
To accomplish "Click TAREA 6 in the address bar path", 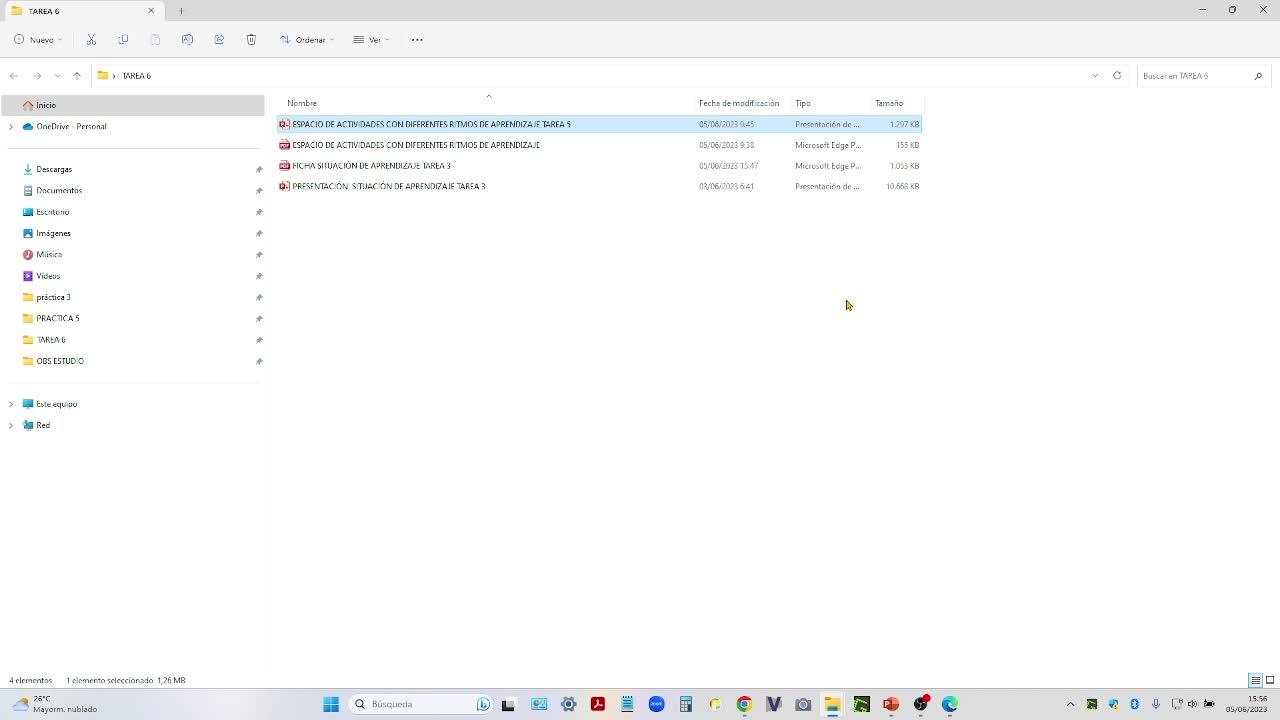I will 136,76.
